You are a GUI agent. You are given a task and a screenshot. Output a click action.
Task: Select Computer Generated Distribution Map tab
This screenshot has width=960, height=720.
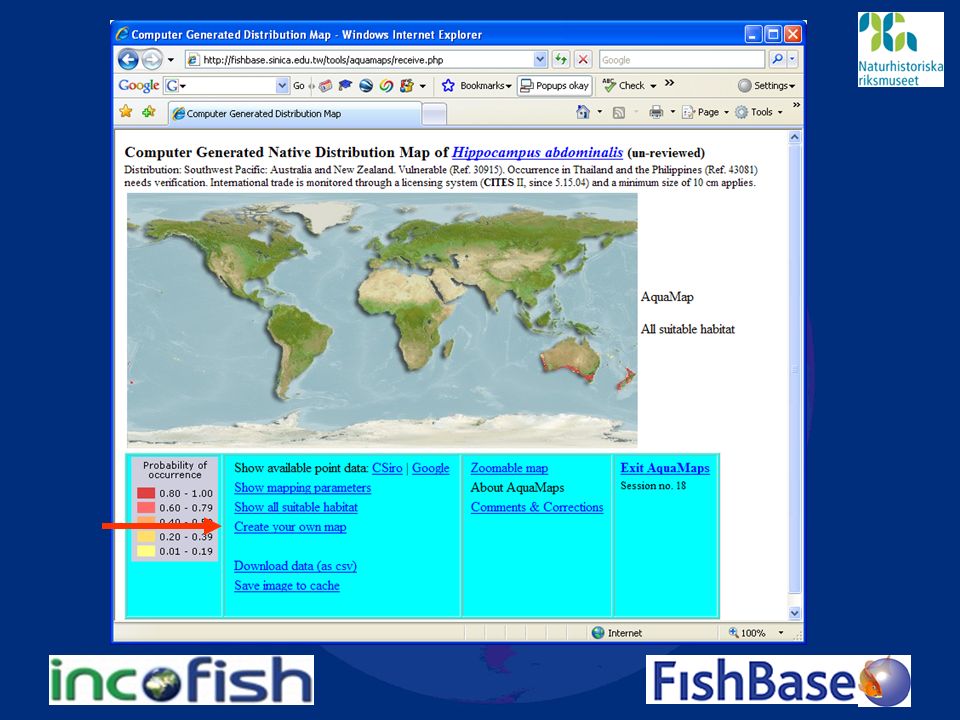point(294,113)
